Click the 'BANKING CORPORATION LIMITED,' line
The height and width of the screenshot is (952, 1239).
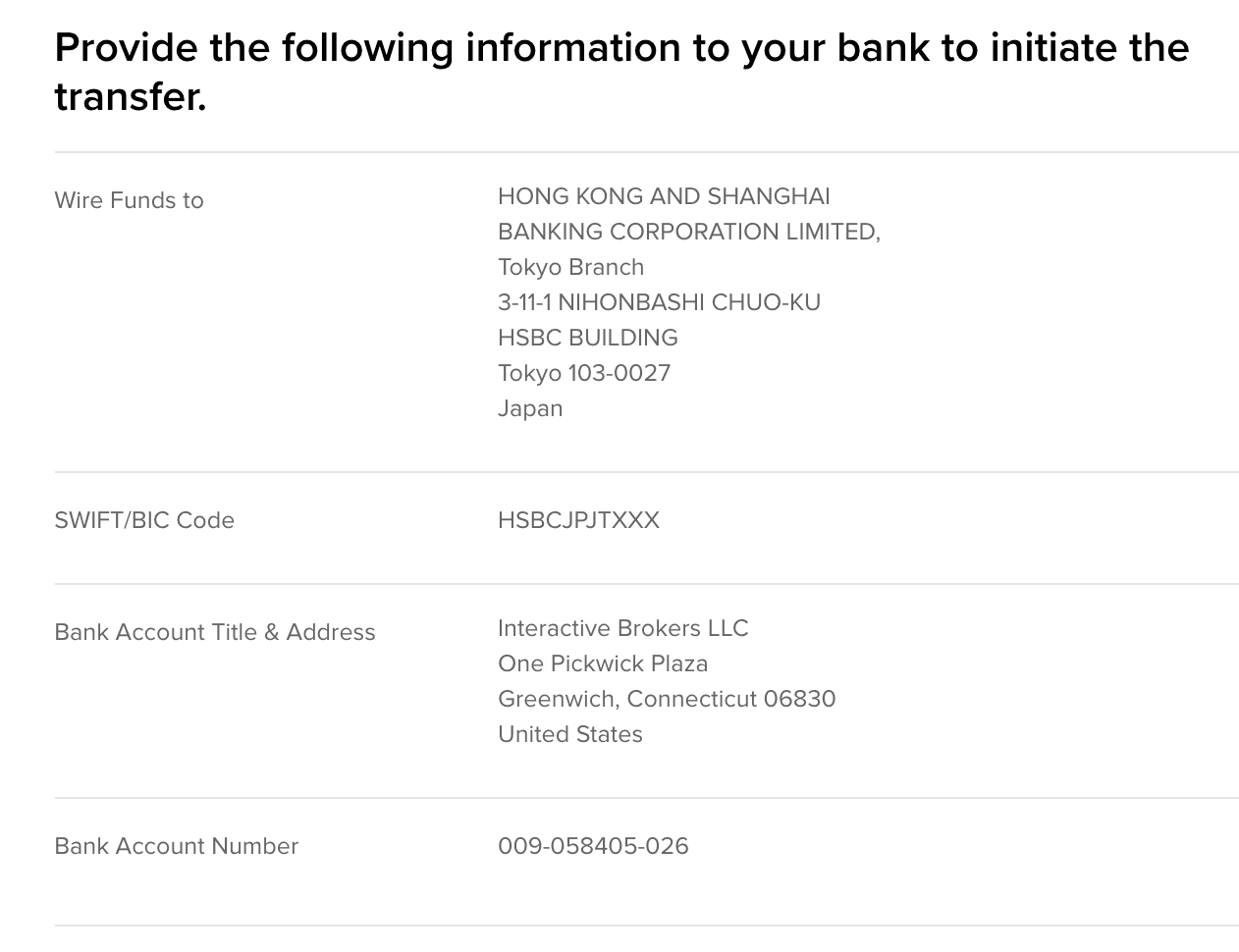pyautogui.click(x=689, y=232)
